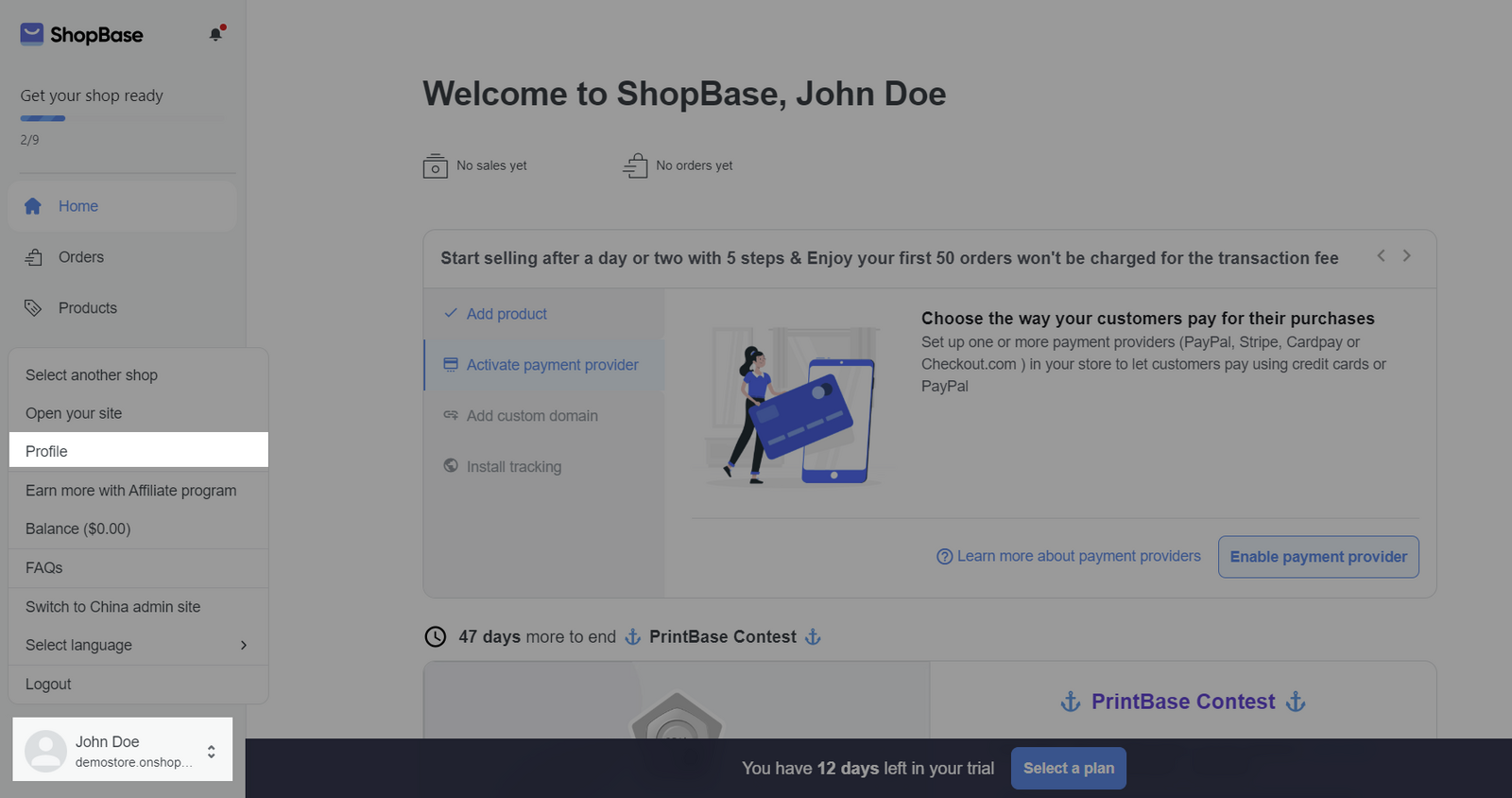Select the Add product step
This screenshot has height=798, width=1512.
coord(544,314)
